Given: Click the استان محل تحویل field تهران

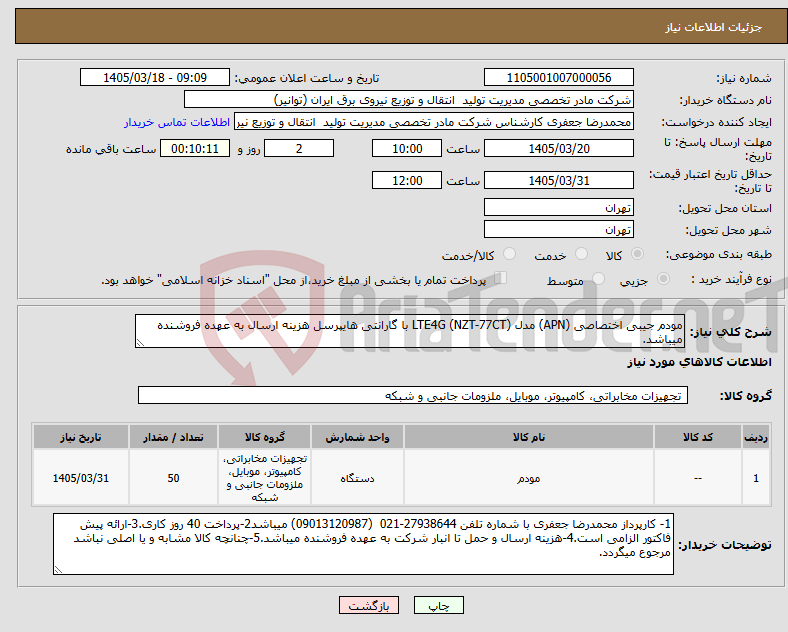Looking at the screenshot, I should tap(559, 207).
